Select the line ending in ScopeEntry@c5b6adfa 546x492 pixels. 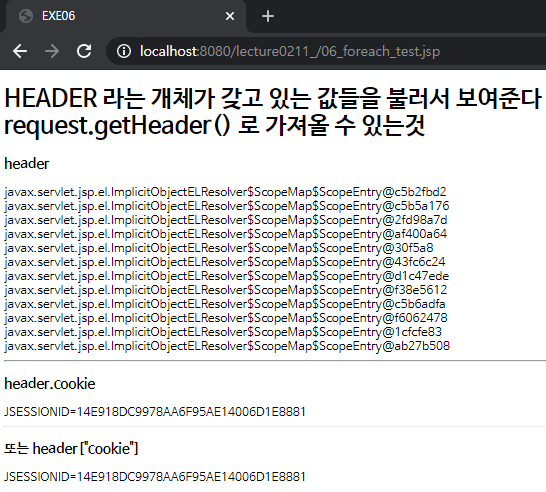tap(225, 304)
